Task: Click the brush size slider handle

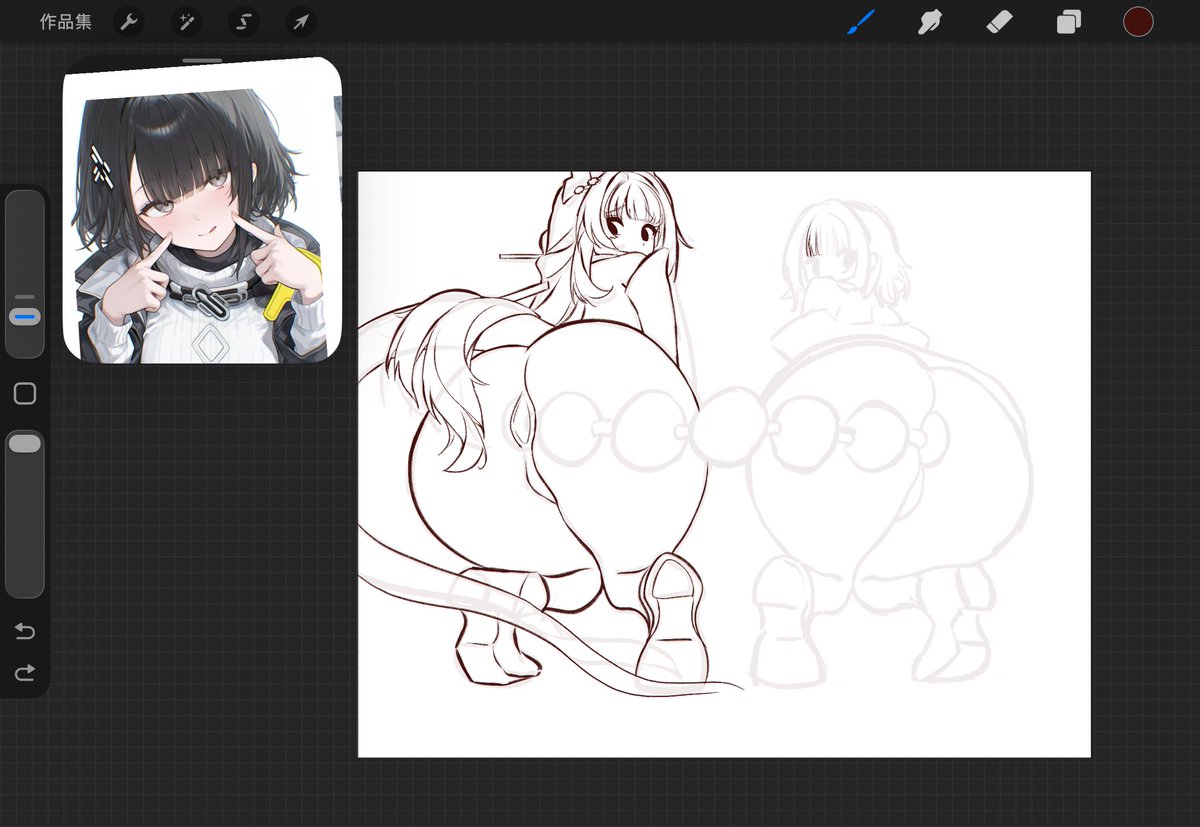Action: point(25,316)
